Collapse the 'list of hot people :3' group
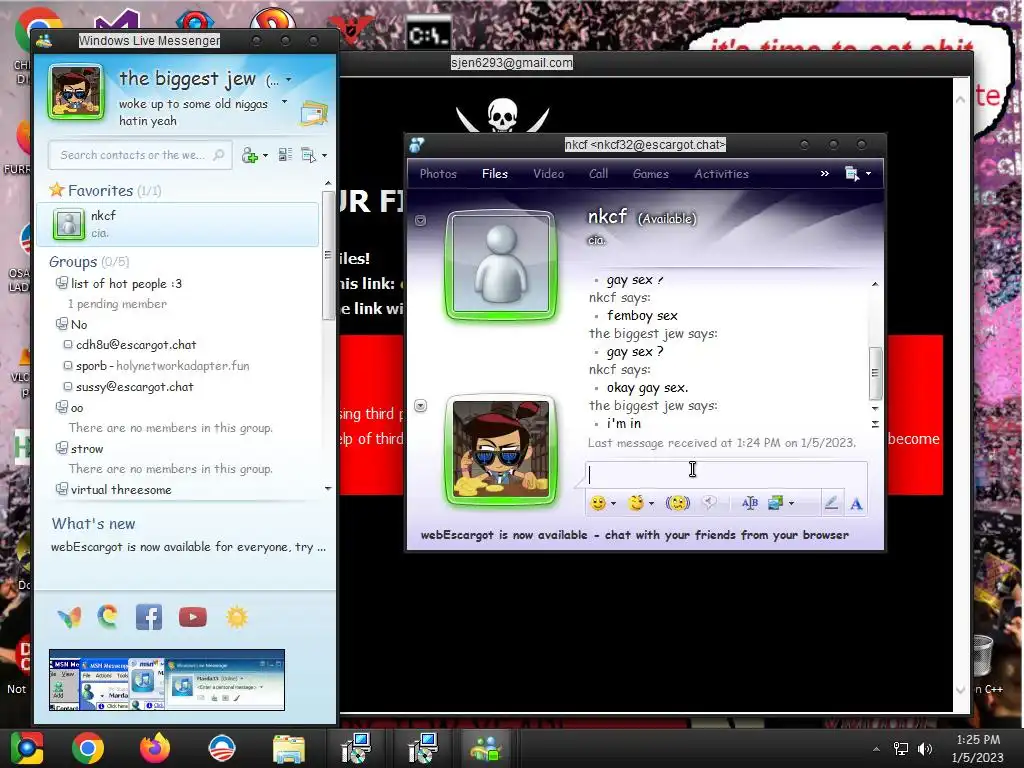Viewport: 1024px width, 768px height. click(61, 283)
